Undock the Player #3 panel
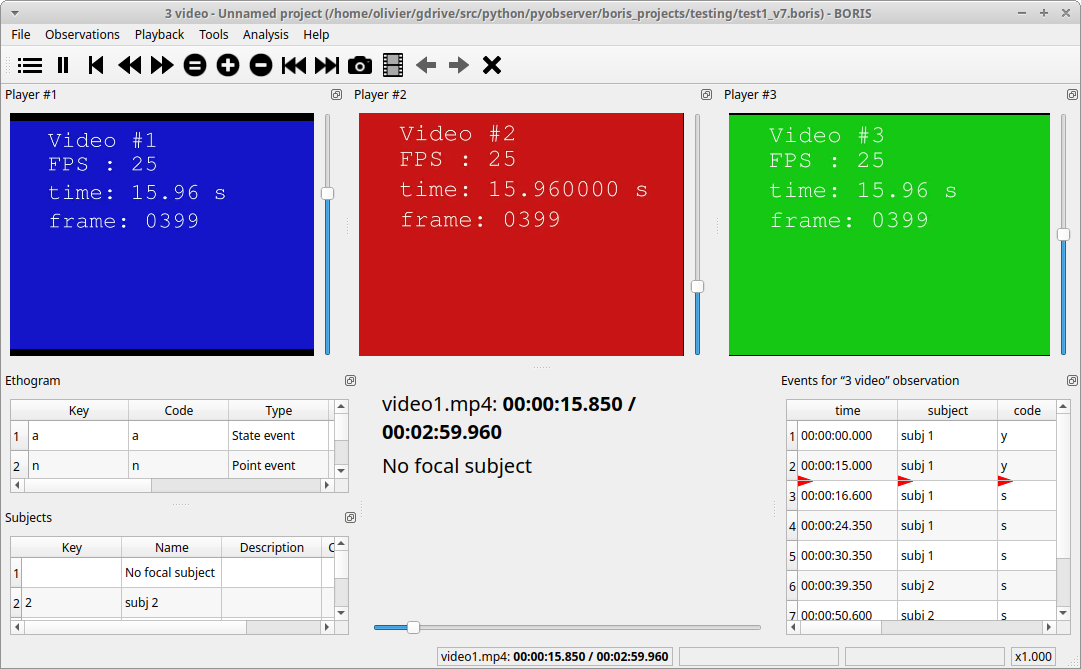Screen dimensions: 1081x669 (x=1072, y=94)
